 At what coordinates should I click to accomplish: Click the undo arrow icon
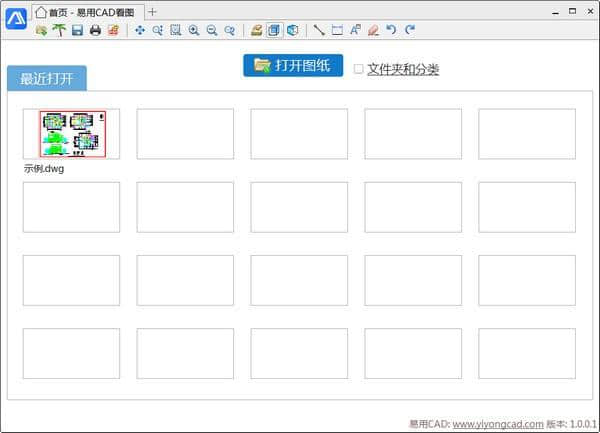tap(391, 31)
